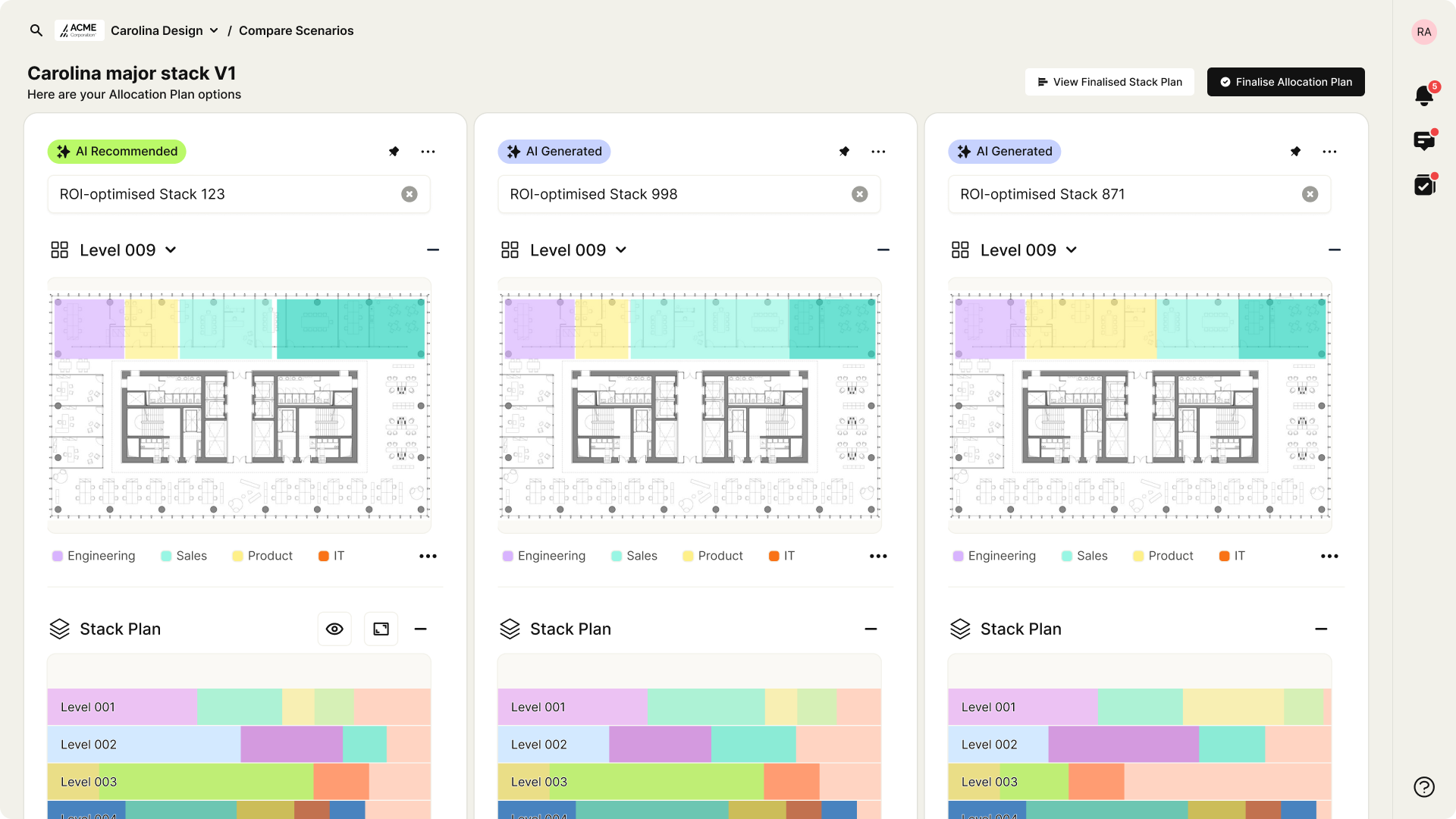The height and width of the screenshot is (819, 1456).
Task: Open Level 009 dropdown in Stack 998
Action: 579,250
